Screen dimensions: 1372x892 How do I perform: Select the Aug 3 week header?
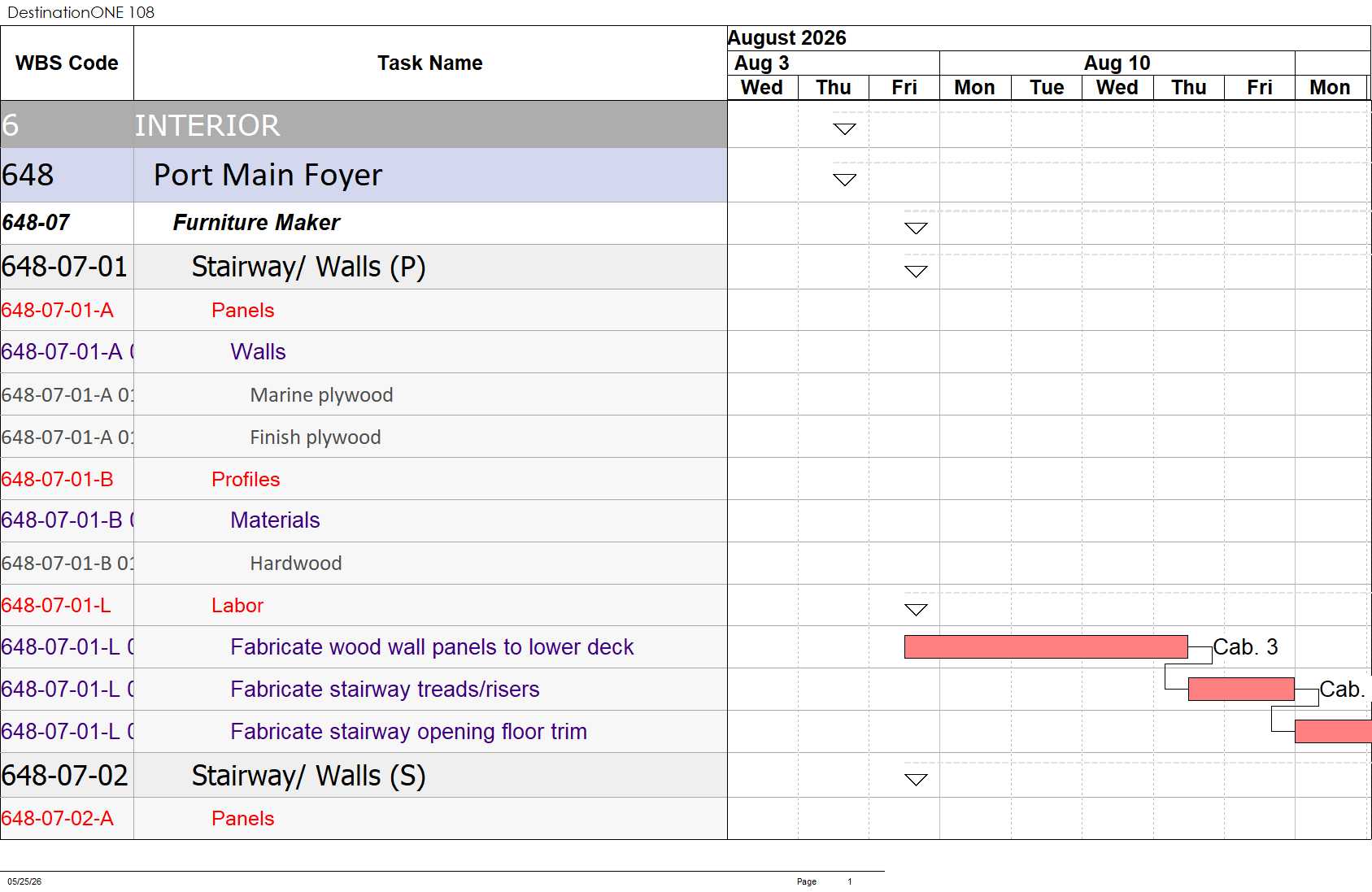click(x=834, y=63)
